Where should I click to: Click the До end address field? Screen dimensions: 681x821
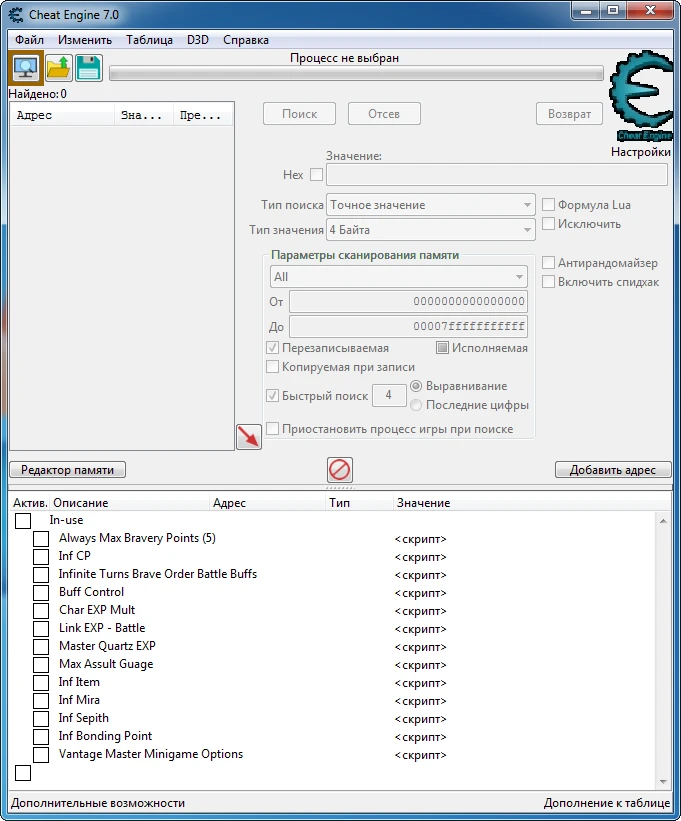[x=408, y=326]
